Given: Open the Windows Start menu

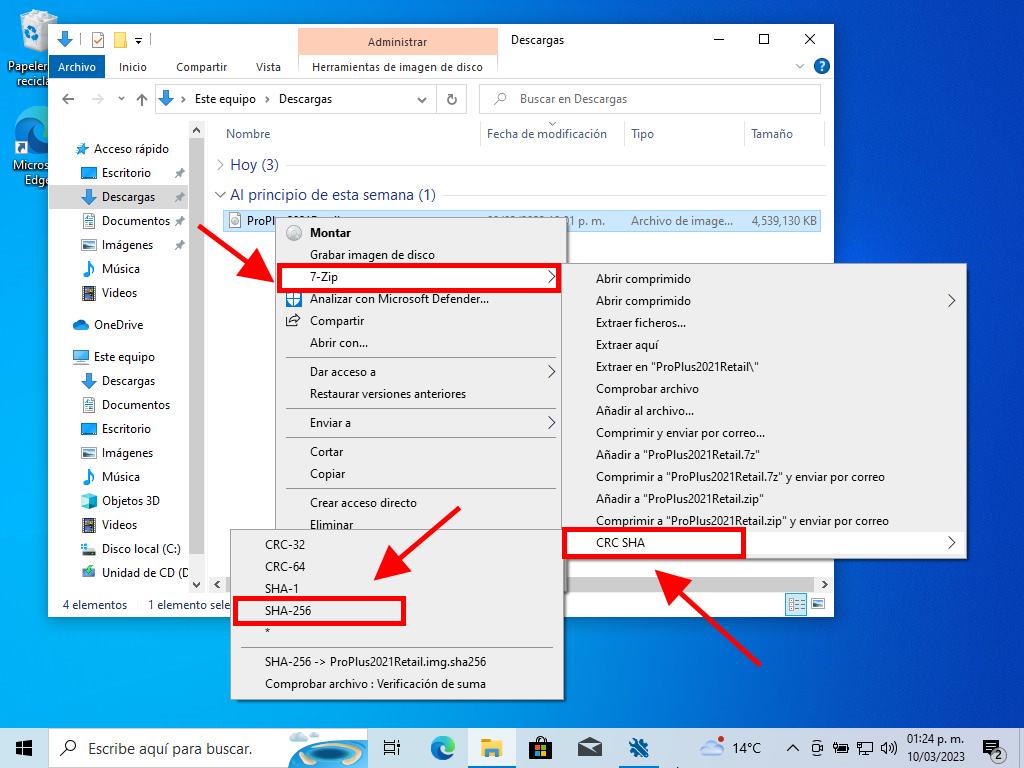Looking at the screenshot, I should 24,747.
